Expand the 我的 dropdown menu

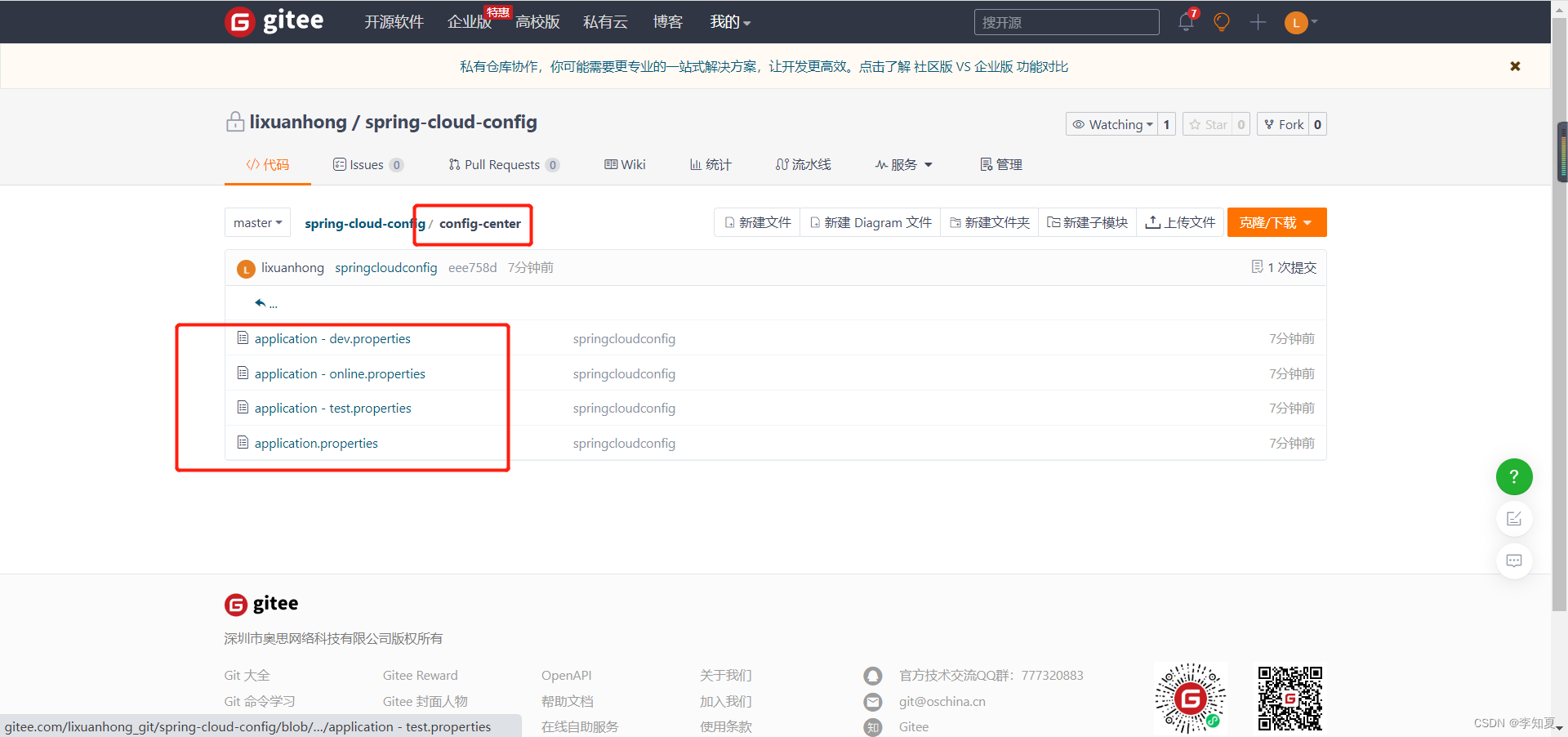[x=730, y=22]
